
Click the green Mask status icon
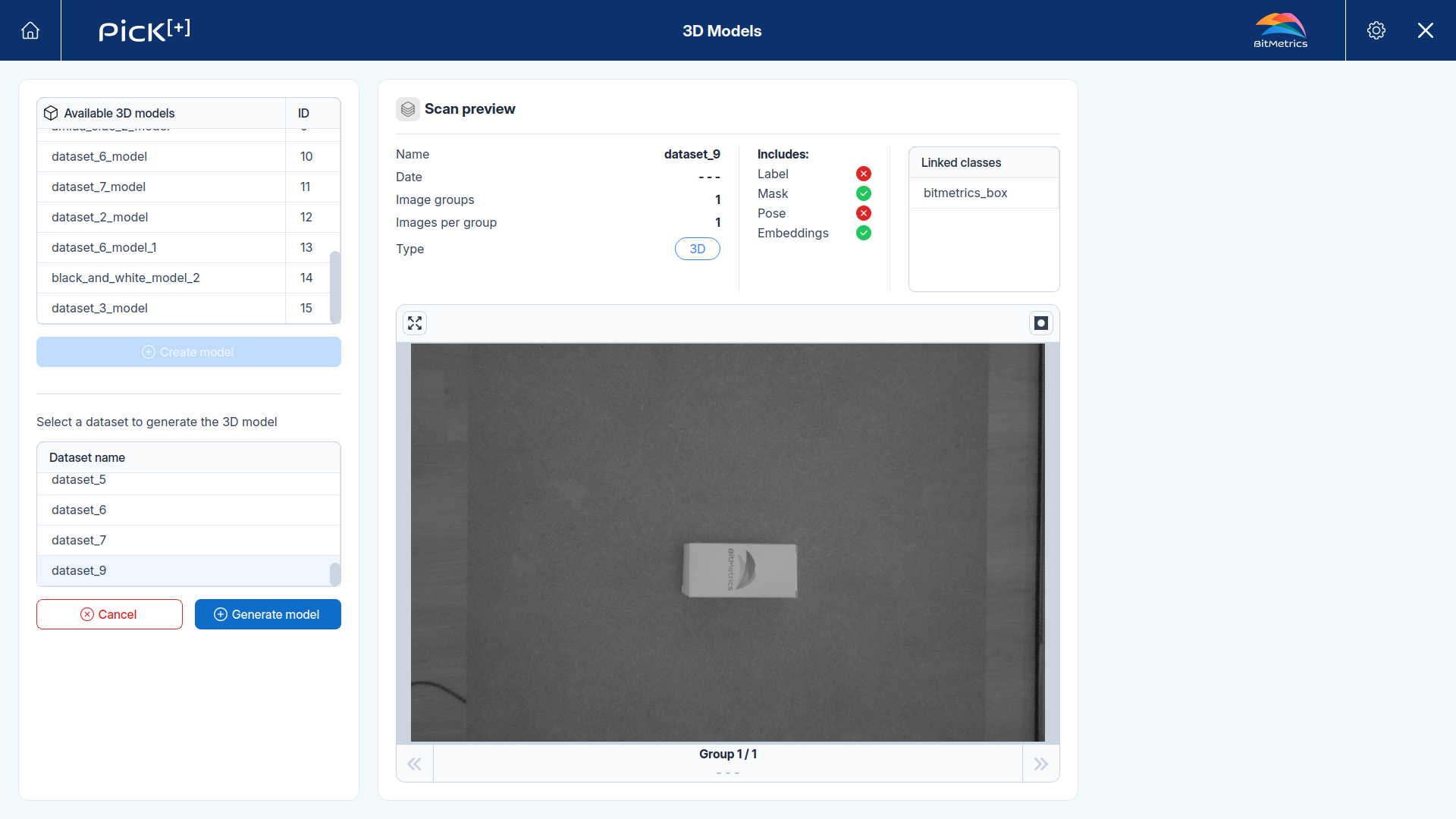(864, 193)
